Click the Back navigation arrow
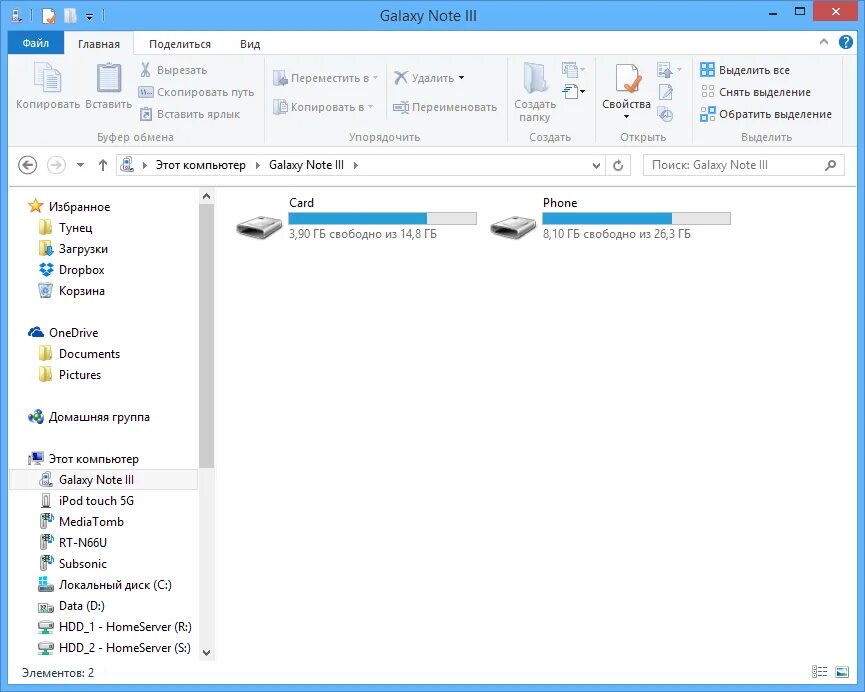865x692 pixels. 28,165
